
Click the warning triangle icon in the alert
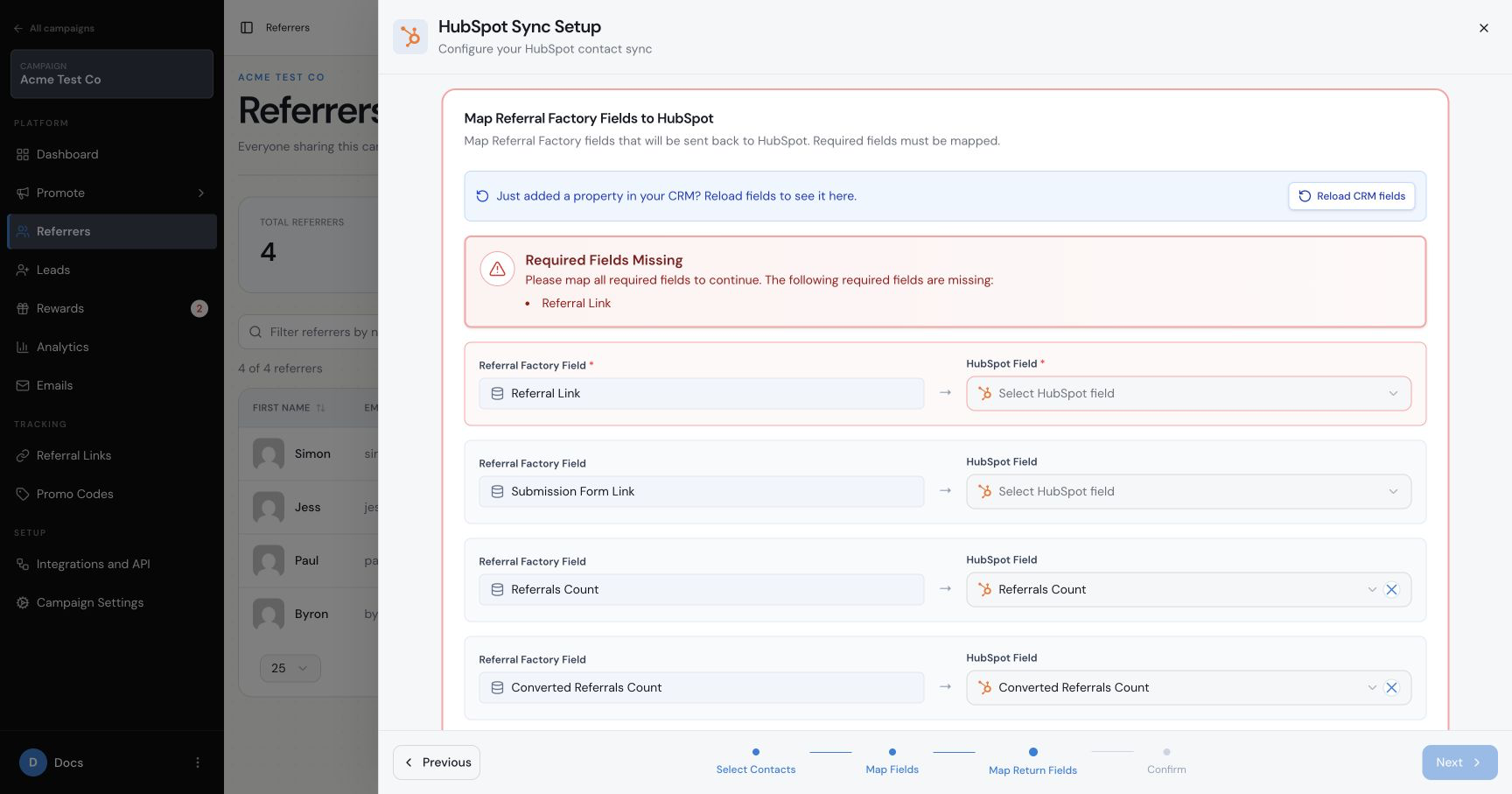497,269
